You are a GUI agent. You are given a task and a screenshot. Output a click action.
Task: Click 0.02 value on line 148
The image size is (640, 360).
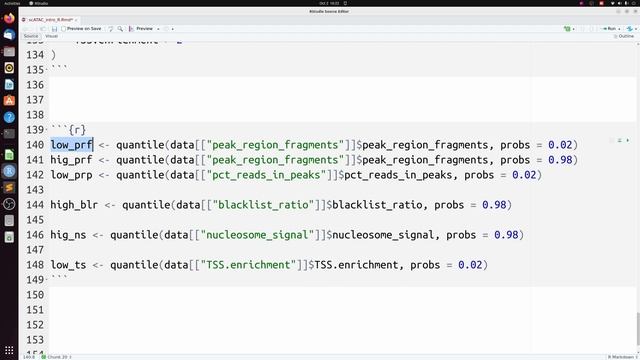pyautogui.click(x=470, y=265)
